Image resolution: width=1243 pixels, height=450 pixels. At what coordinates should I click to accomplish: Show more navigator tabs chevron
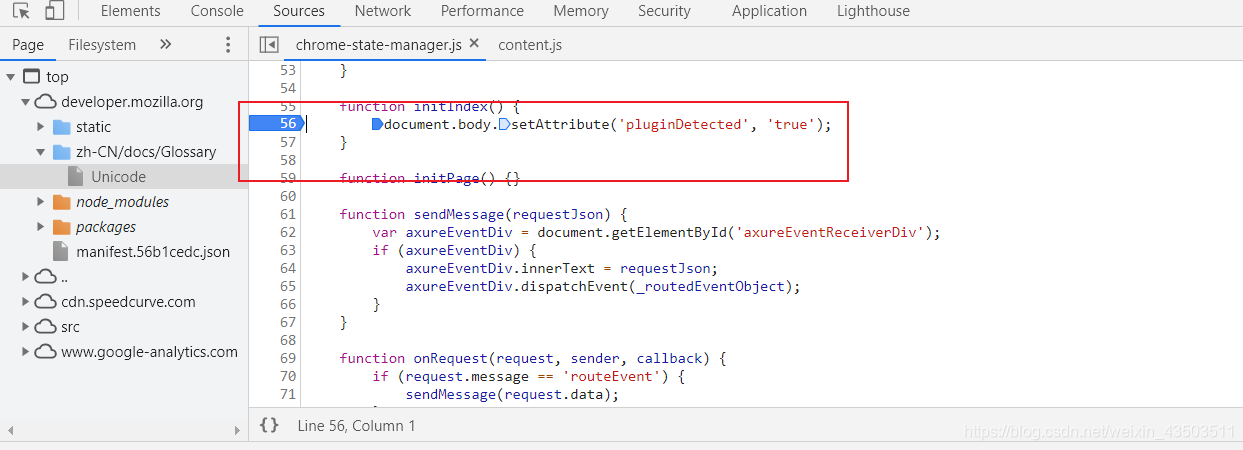(x=166, y=44)
